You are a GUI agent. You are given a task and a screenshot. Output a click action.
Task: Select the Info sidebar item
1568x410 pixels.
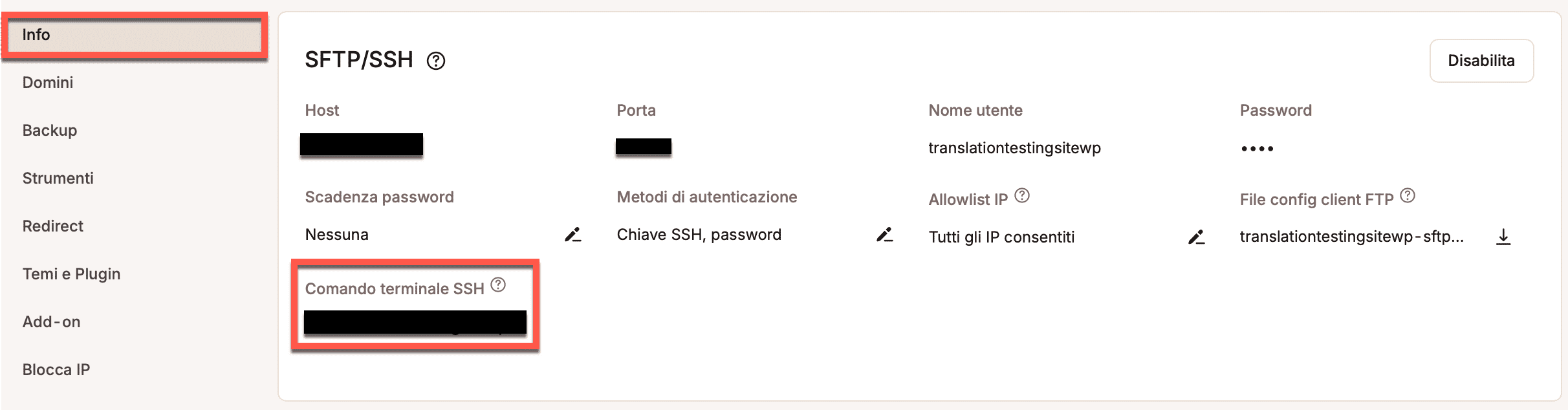134,35
